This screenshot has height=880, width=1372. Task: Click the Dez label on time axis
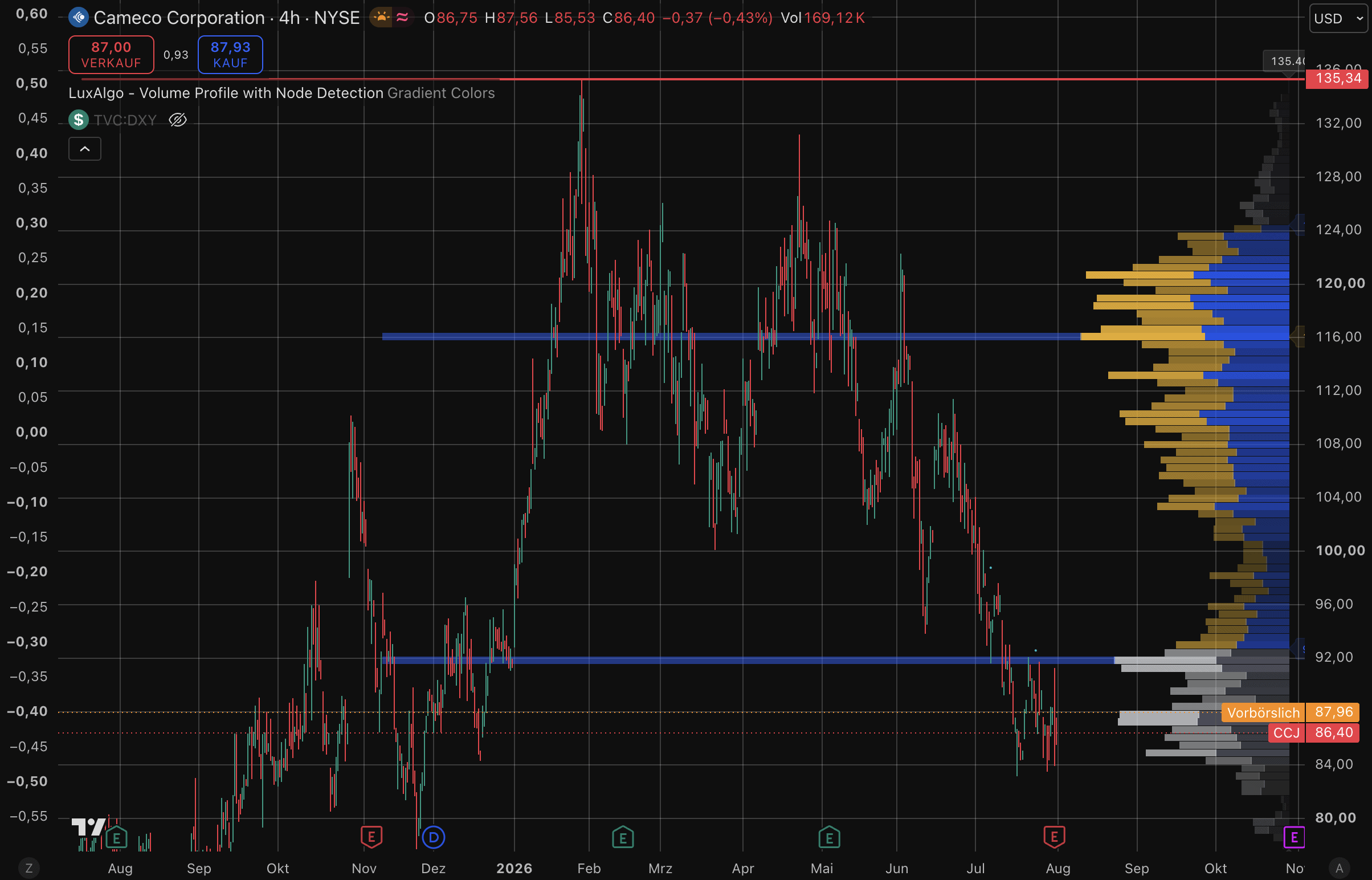pyautogui.click(x=434, y=869)
